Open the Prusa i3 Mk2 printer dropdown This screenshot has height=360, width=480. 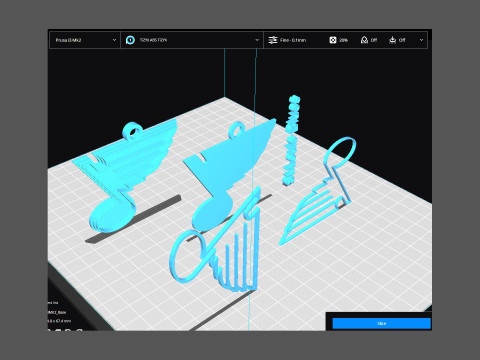(85, 40)
